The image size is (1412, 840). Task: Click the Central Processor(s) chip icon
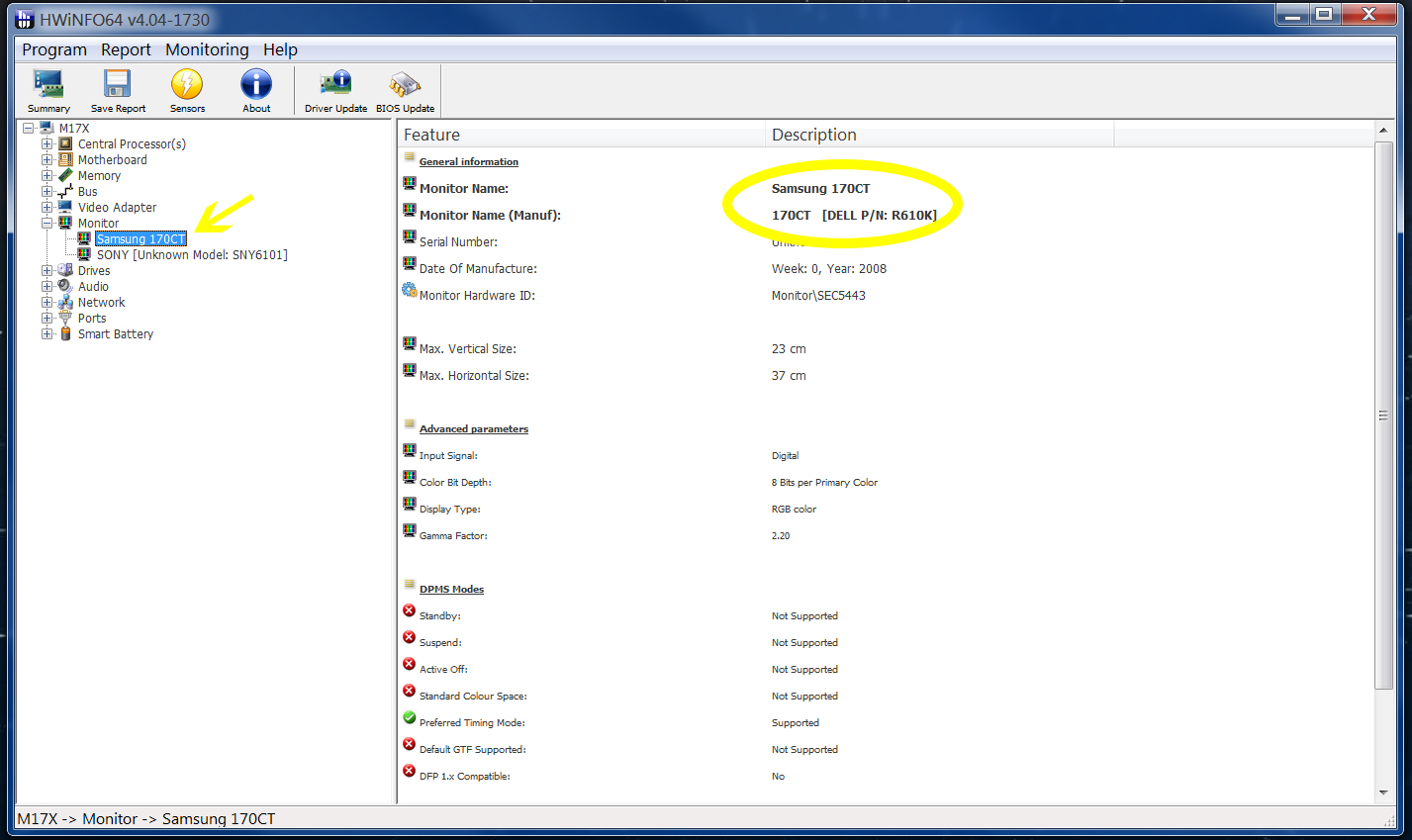66,143
